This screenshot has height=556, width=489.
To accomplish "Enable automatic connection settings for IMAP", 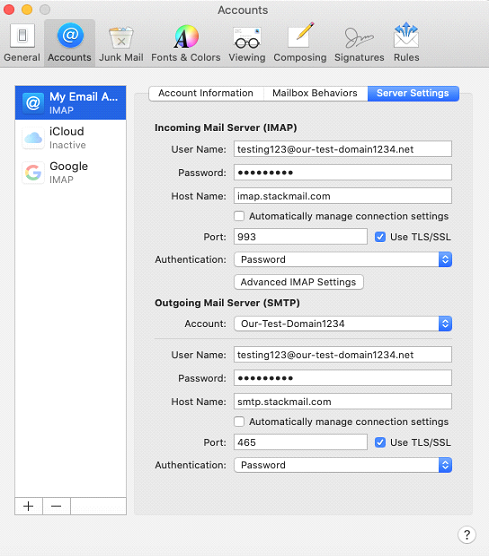I will 239,216.
